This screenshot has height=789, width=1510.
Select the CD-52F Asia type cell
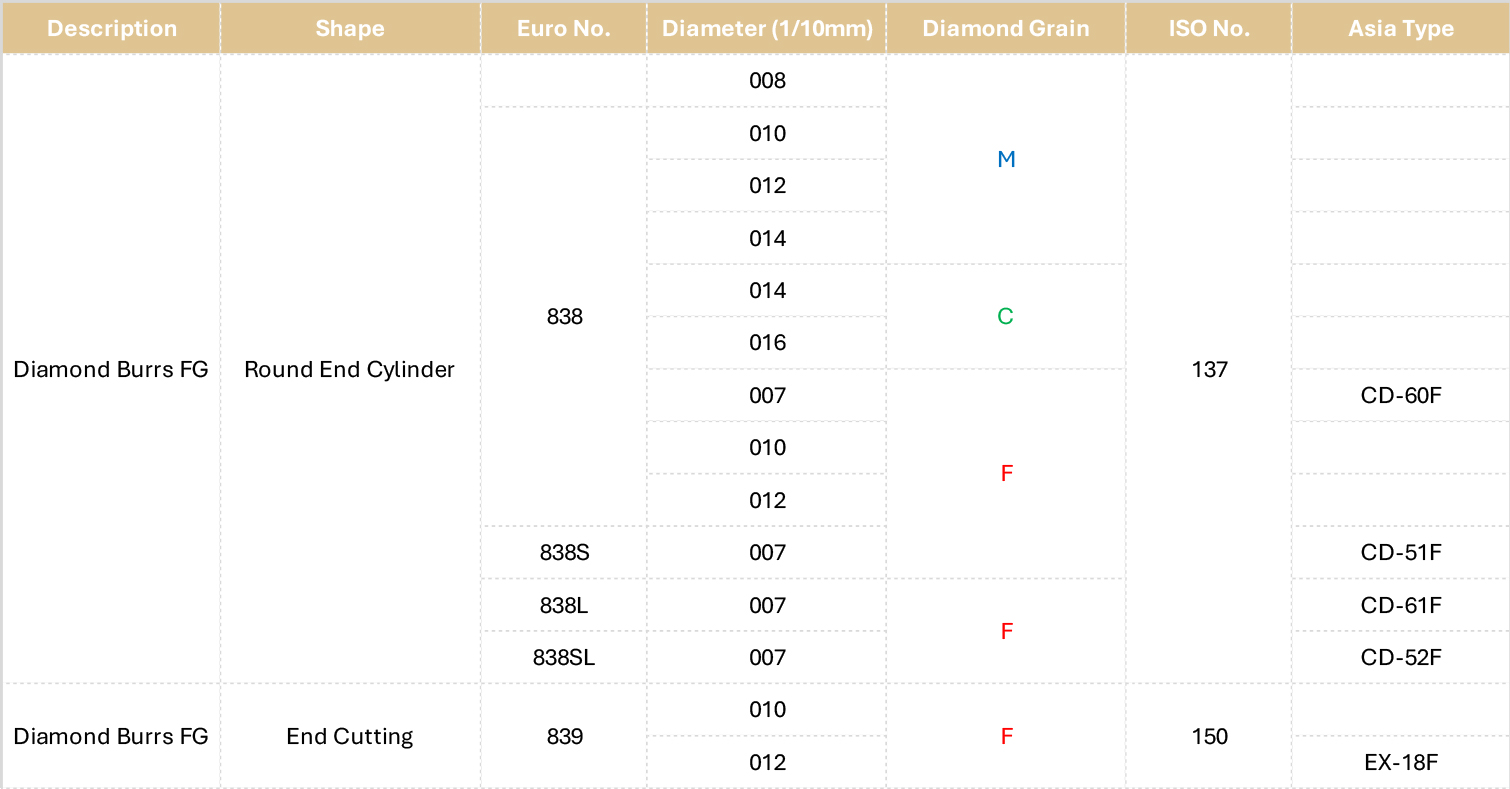(1400, 657)
